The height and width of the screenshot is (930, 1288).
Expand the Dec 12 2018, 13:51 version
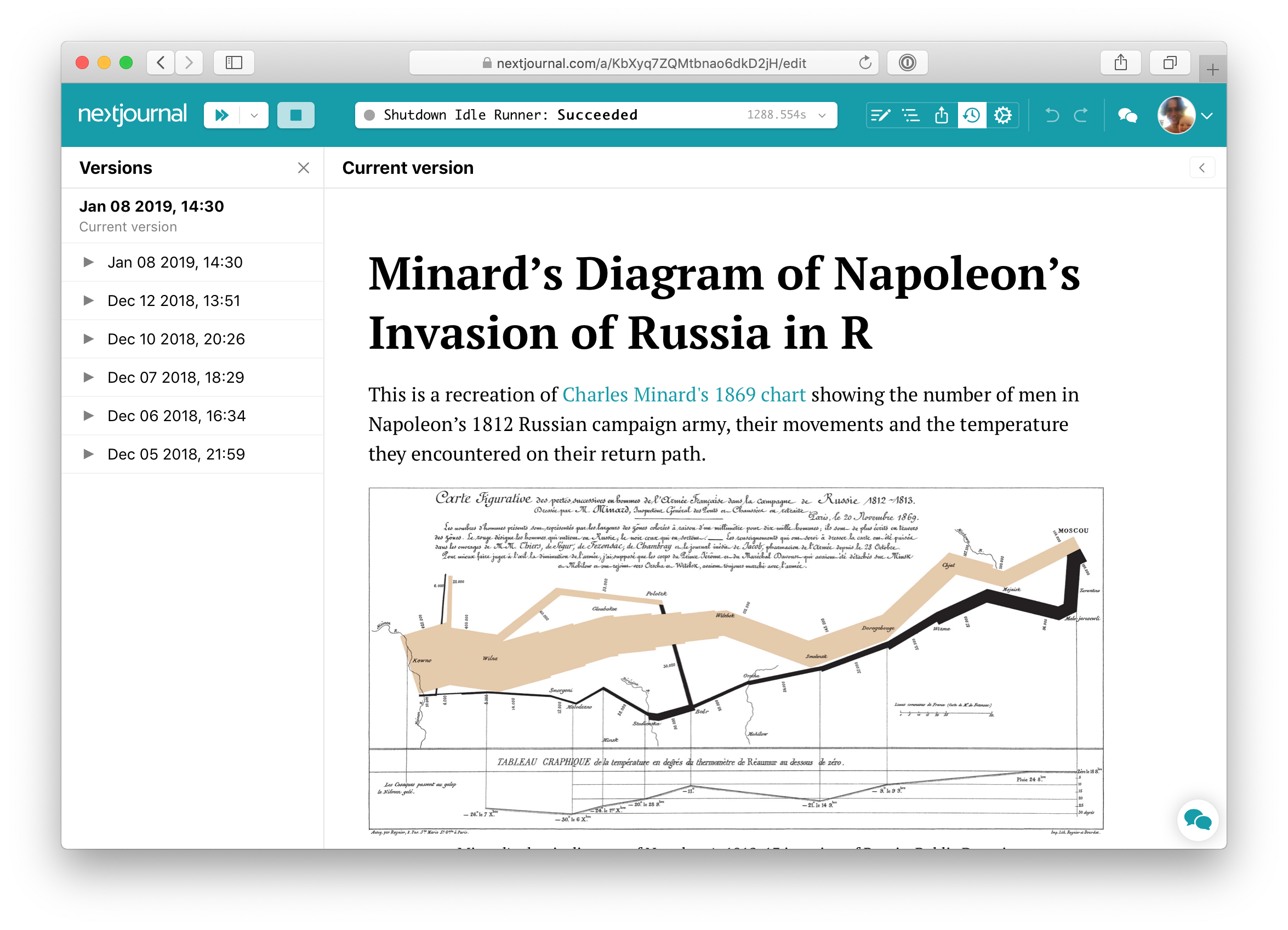[x=89, y=300]
